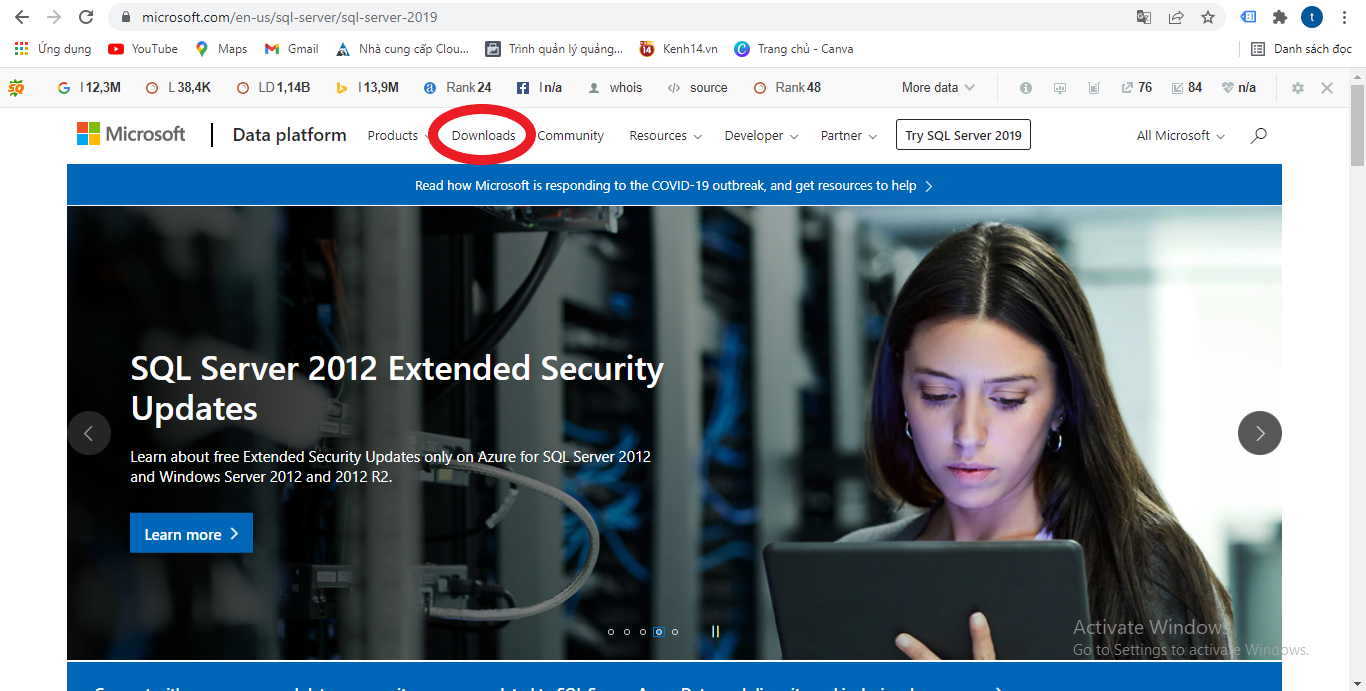Expand the Developer menu

click(x=761, y=136)
